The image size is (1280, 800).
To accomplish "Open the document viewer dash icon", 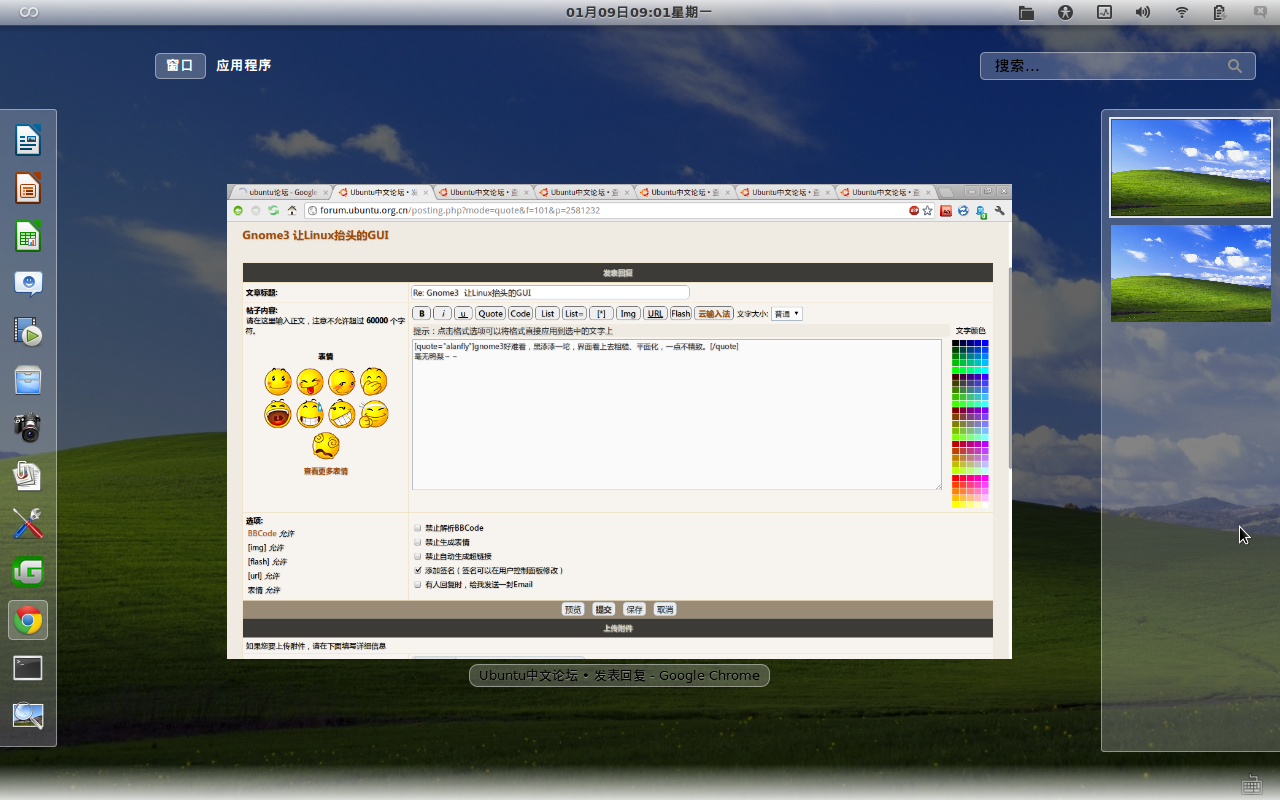I will [28, 476].
